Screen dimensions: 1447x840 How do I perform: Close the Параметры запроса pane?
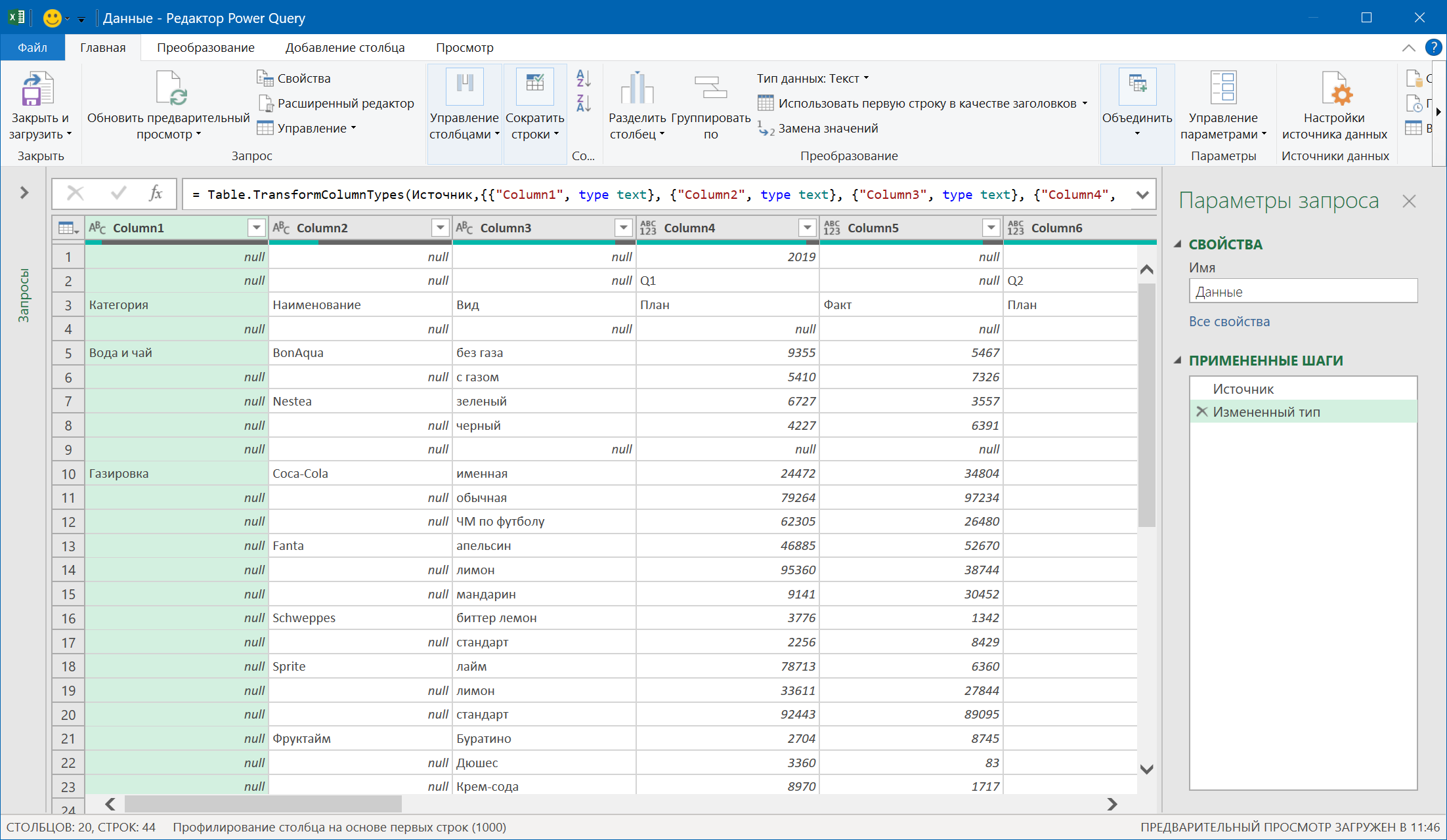[x=1409, y=201]
